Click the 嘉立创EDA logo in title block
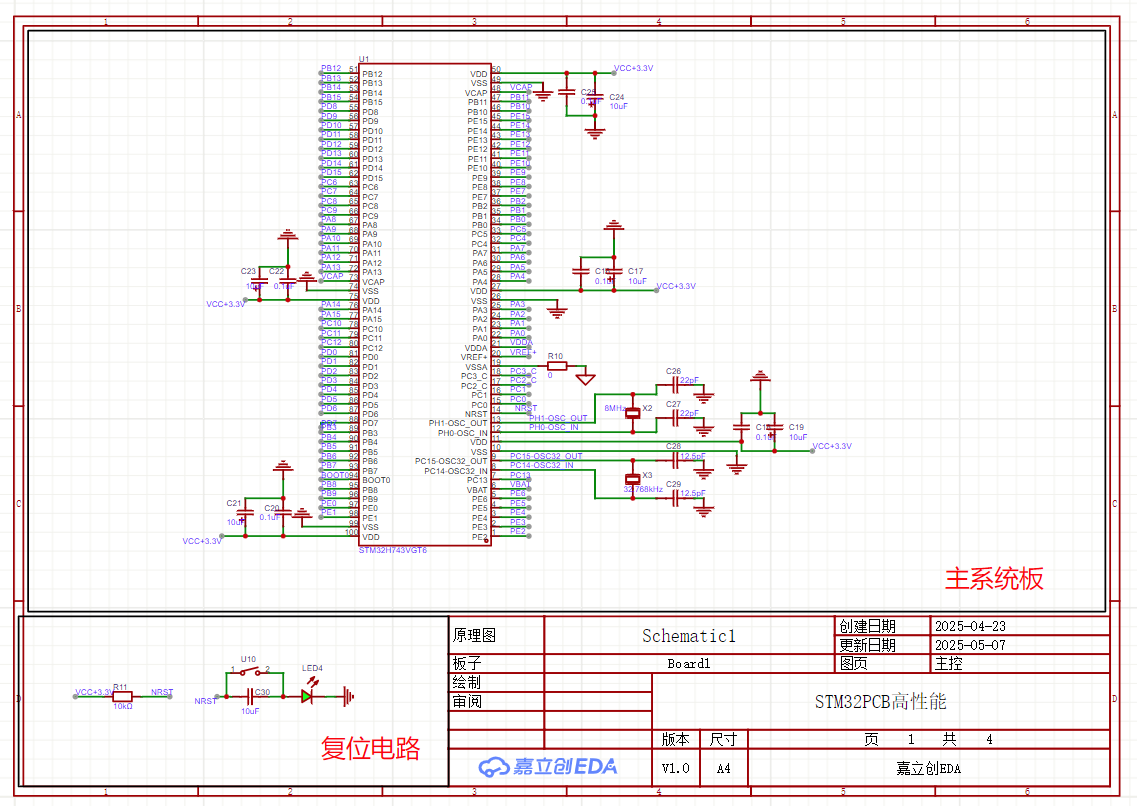 pyautogui.click(x=548, y=767)
